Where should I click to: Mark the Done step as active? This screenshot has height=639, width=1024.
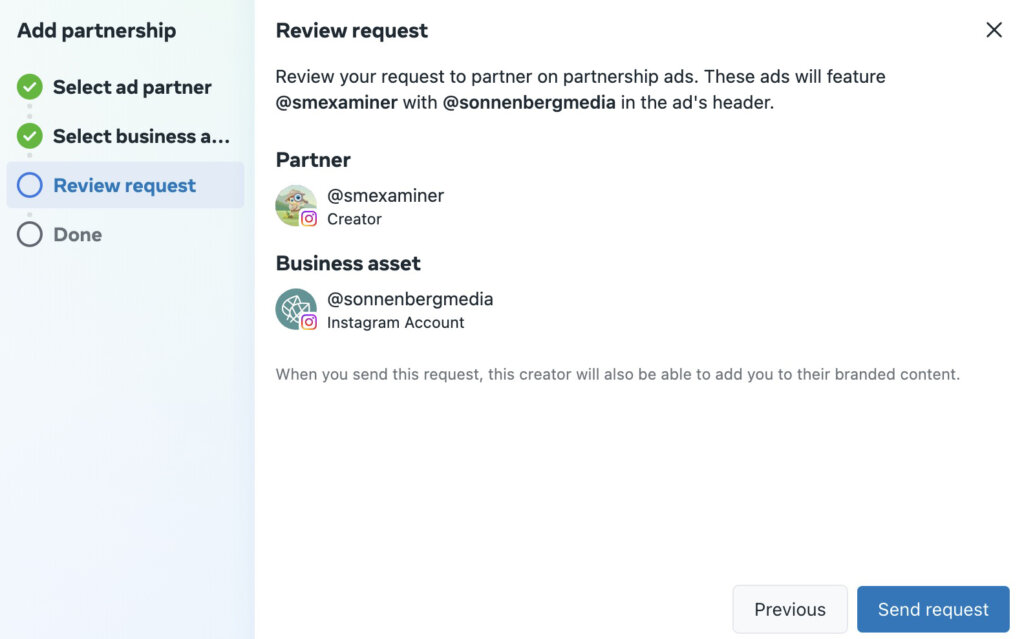(77, 234)
